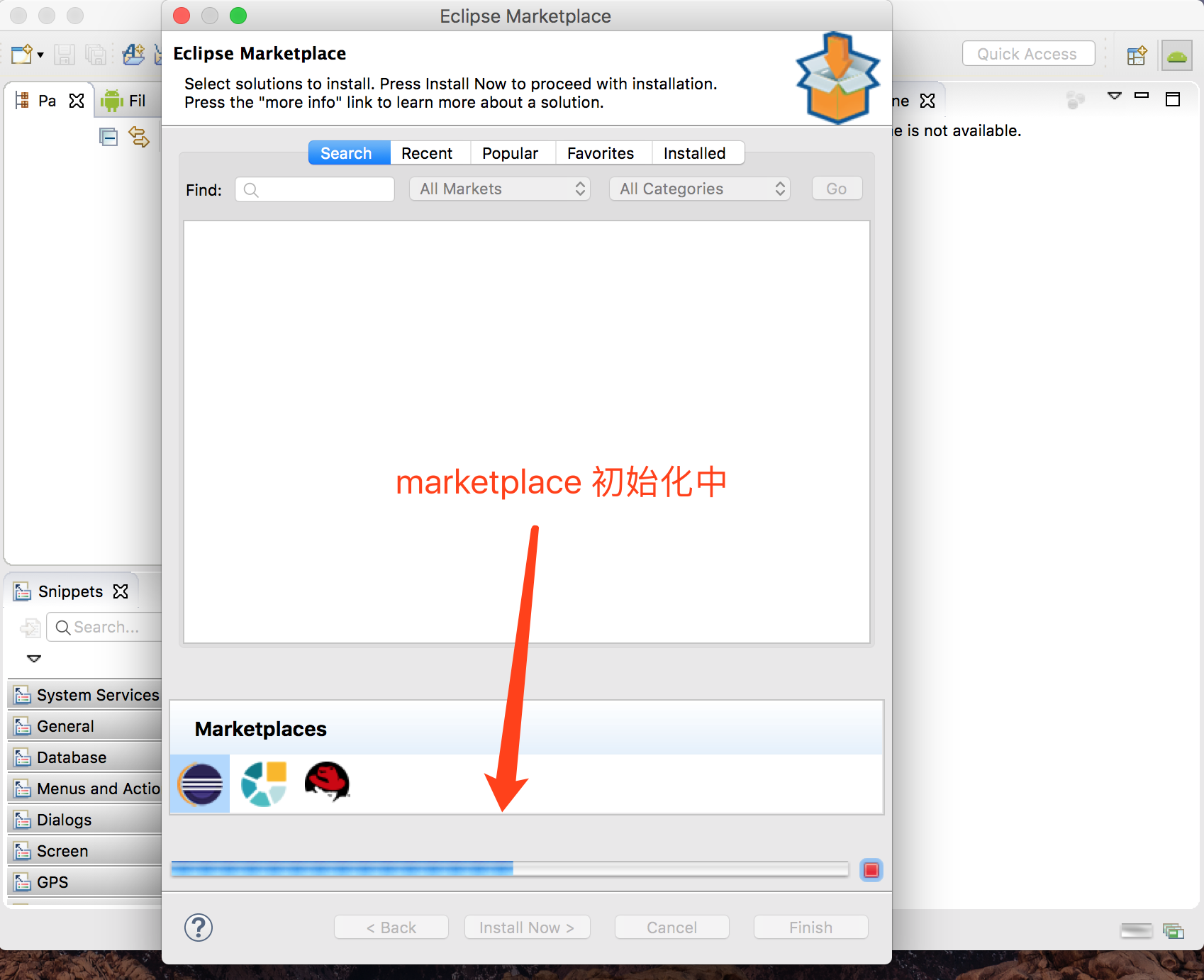Switch to the Installed tab
The width and height of the screenshot is (1204, 980).
pos(698,153)
